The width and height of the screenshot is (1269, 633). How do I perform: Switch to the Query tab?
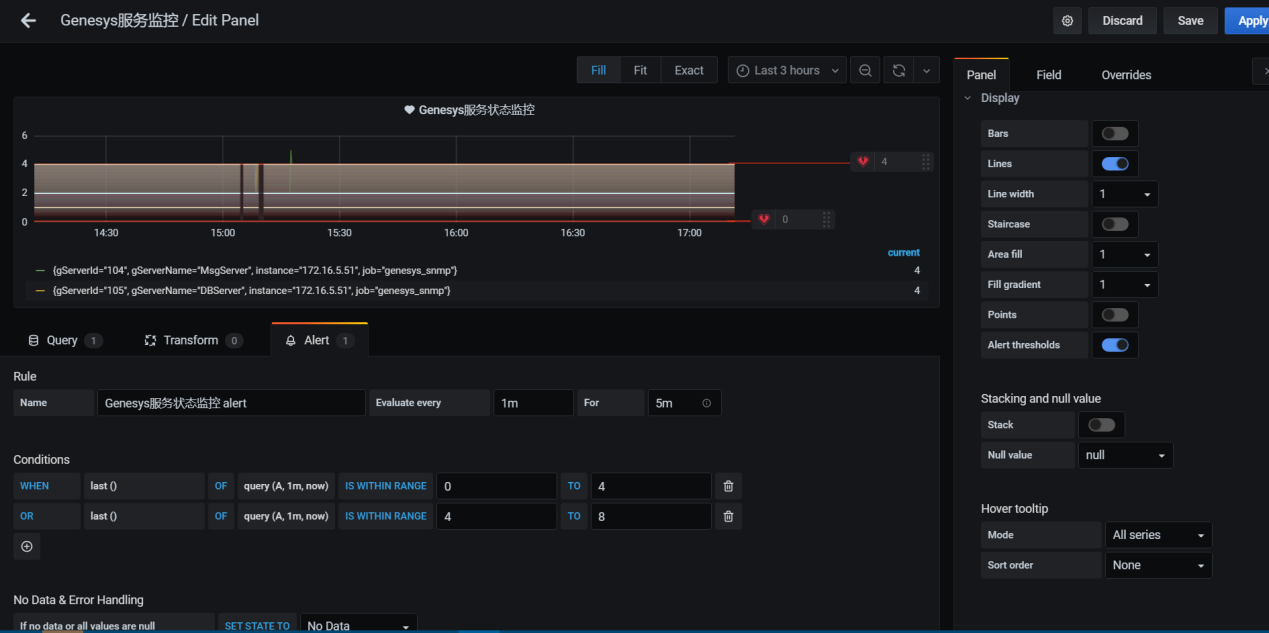point(63,340)
